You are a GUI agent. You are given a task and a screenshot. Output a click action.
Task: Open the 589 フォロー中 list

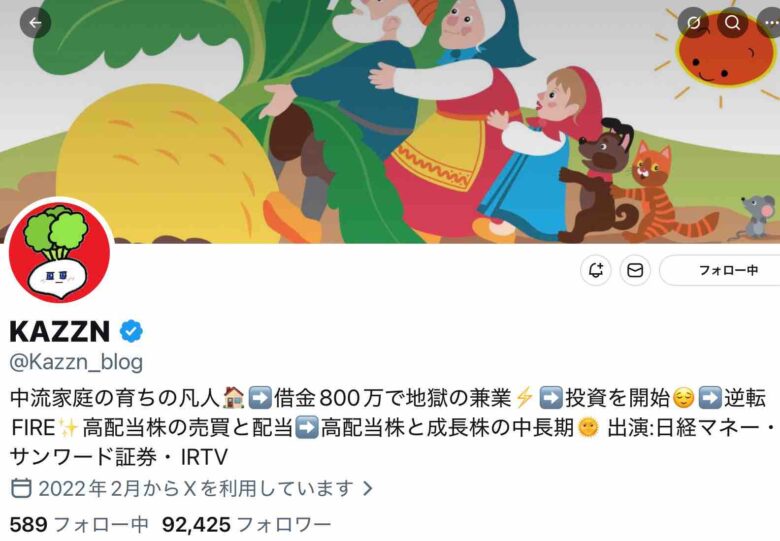[x=79, y=524]
